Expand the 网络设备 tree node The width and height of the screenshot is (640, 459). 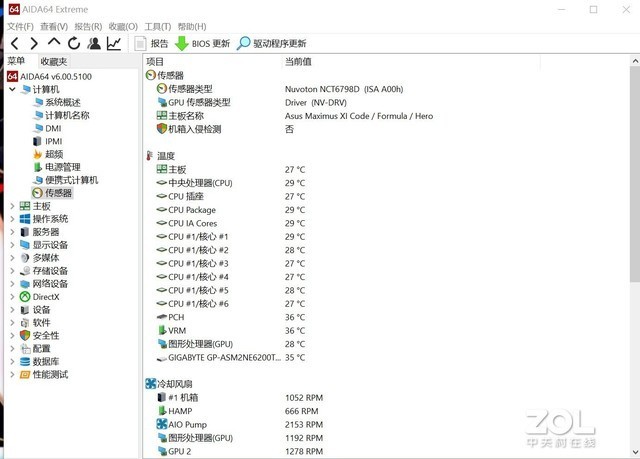[x=12, y=284]
